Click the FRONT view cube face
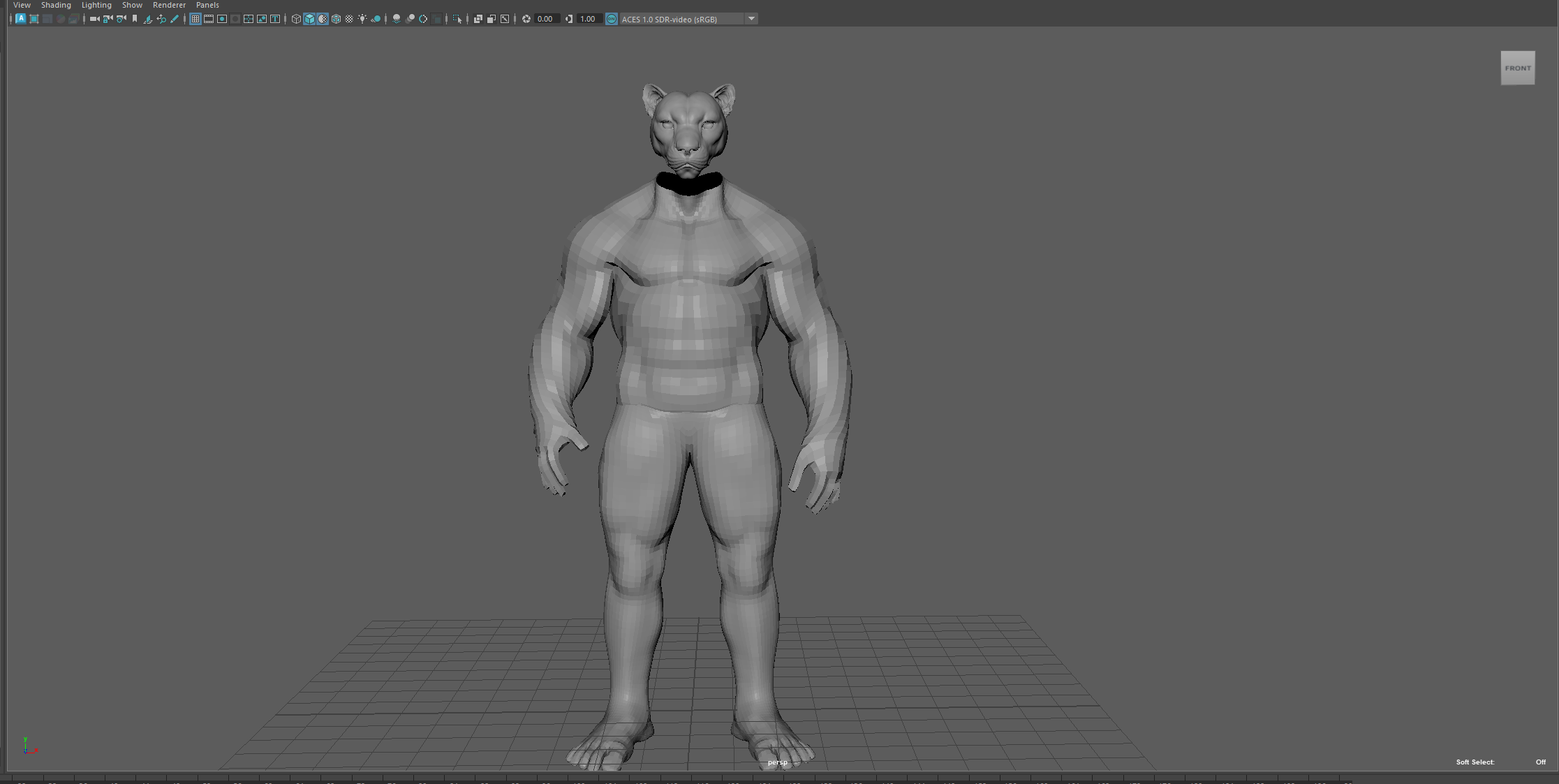 click(x=1518, y=68)
